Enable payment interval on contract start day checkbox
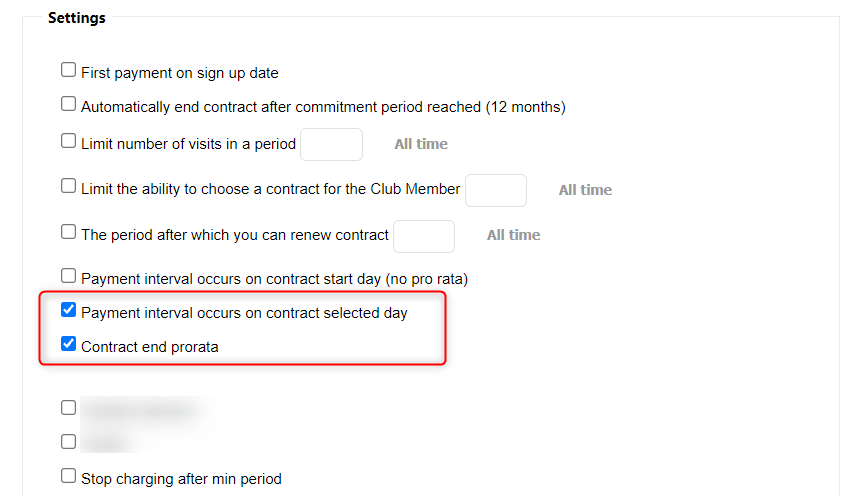The image size is (847, 496). tap(68, 275)
